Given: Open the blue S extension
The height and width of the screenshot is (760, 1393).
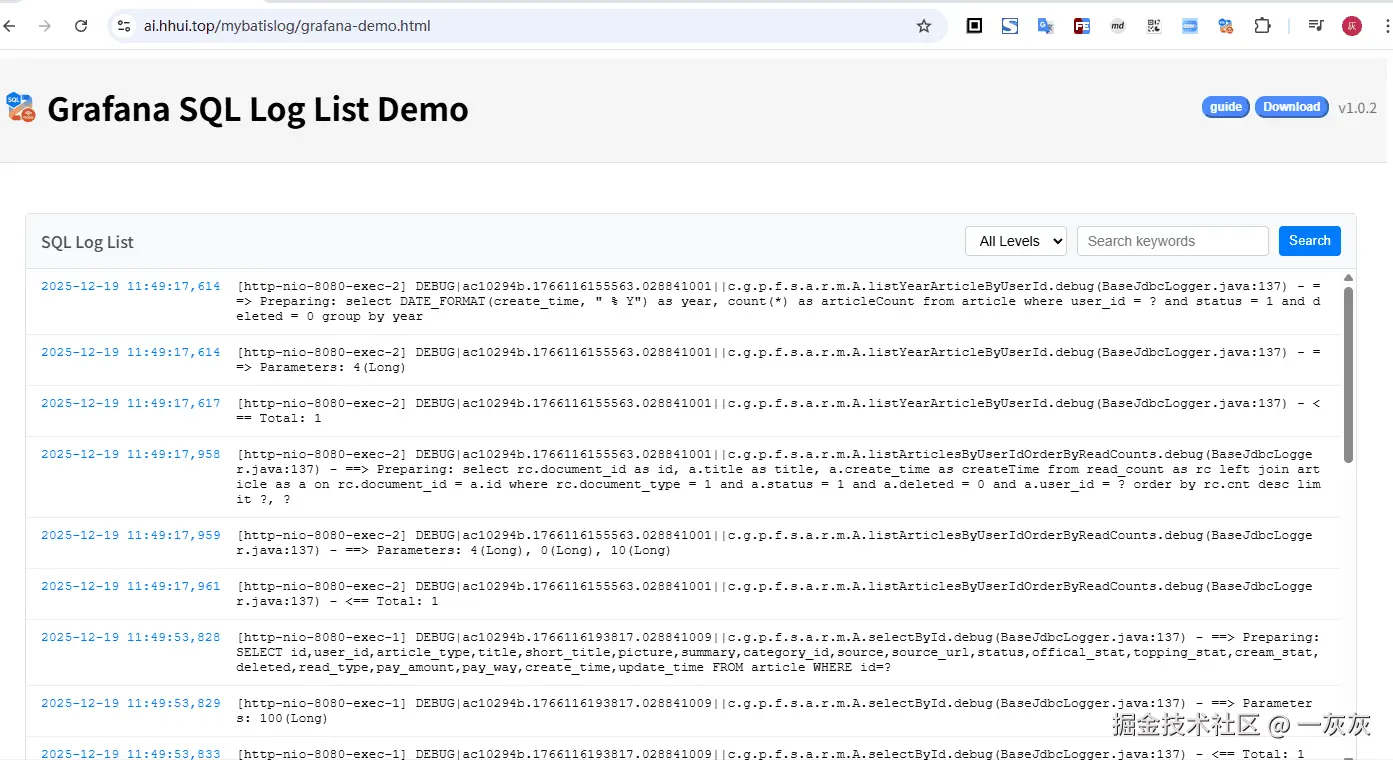Looking at the screenshot, I should [1010, 26].
